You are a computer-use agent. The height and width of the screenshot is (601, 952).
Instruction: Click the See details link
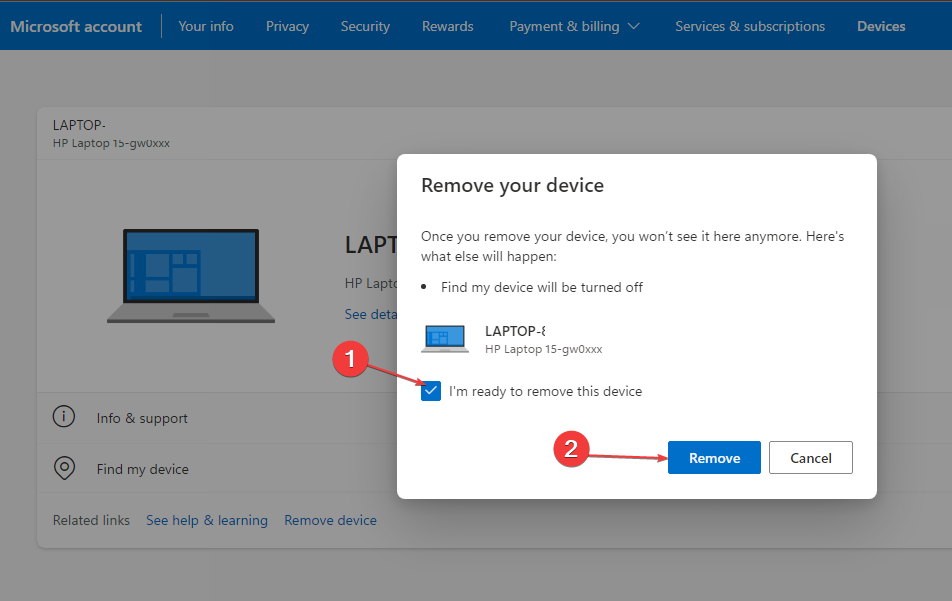[x=371, y=314]
